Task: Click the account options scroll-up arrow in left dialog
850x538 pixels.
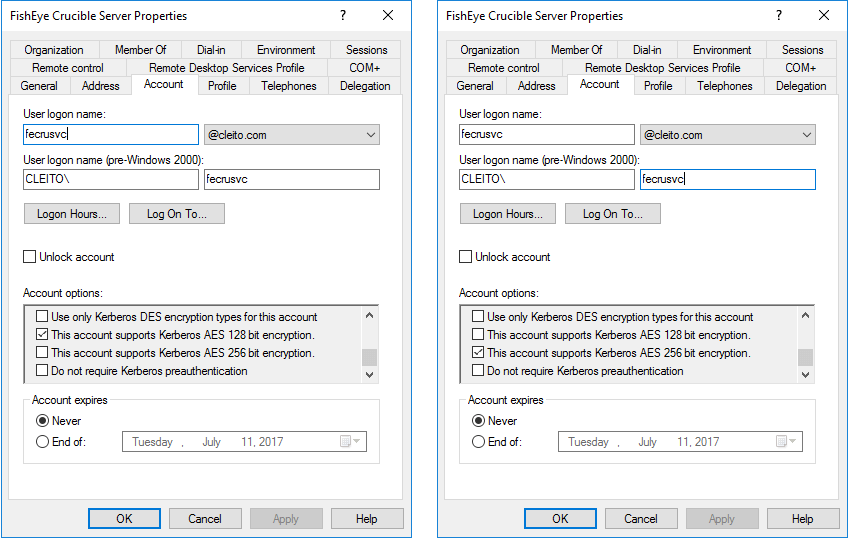Action: tap(370, 315)
